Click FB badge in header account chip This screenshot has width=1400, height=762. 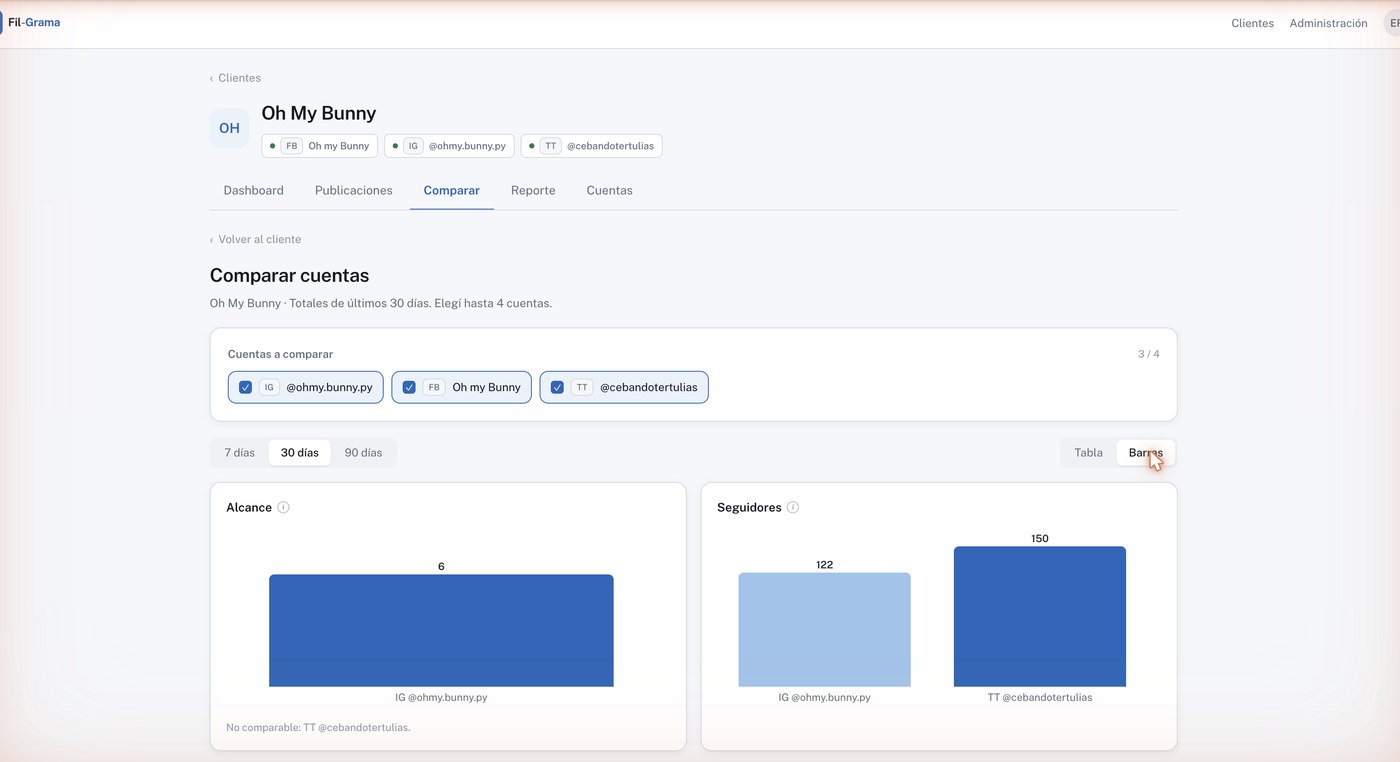click(x=291, y=146)
